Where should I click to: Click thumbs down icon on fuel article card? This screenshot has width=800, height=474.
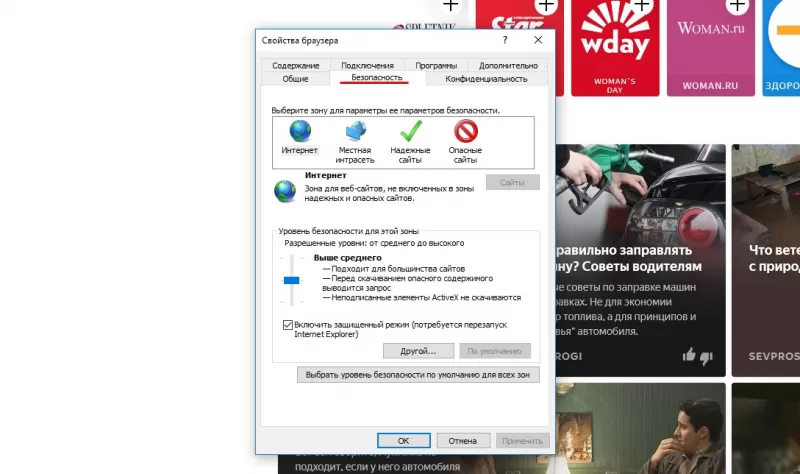pos(707,358)
